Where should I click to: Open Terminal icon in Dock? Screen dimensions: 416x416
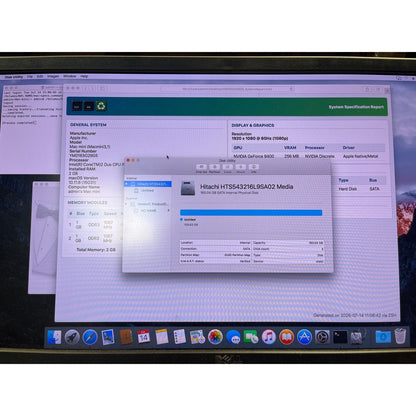340,337
